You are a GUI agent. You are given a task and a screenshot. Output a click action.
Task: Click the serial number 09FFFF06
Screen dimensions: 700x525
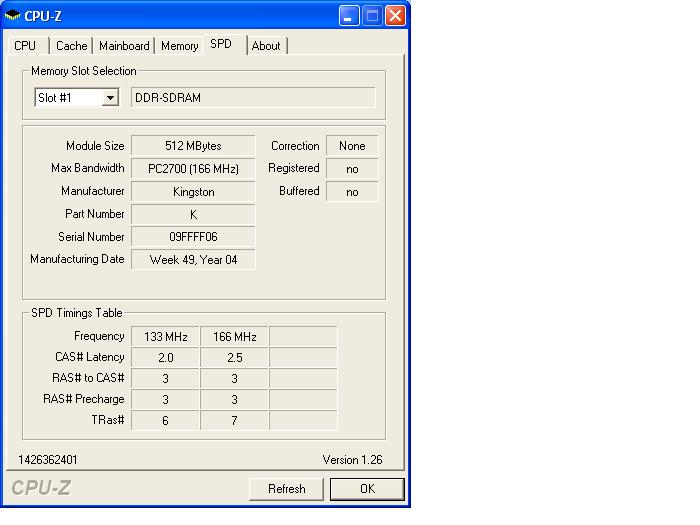tap(193, 237)
